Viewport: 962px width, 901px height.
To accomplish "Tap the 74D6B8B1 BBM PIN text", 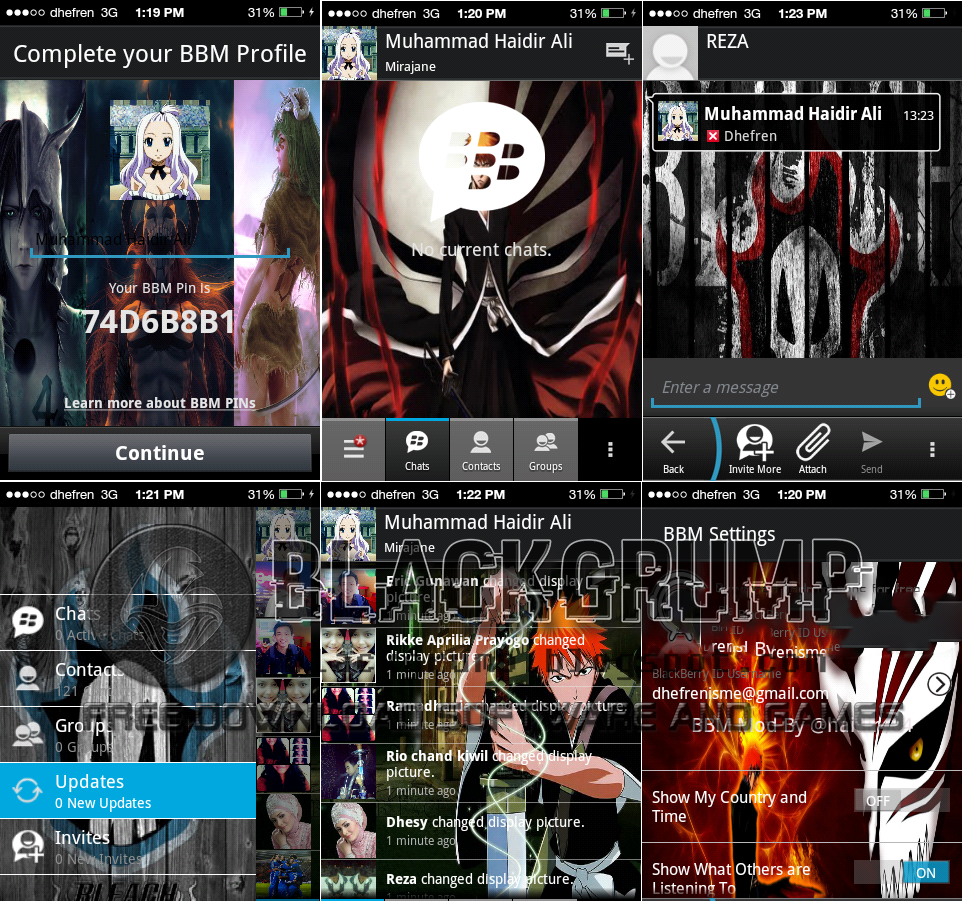I will 160,322.
